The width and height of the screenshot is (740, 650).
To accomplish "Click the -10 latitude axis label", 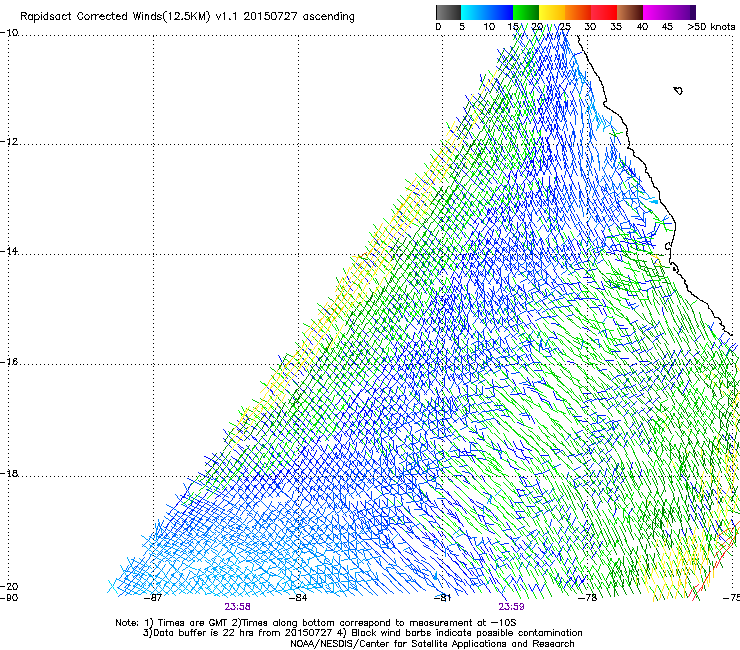I will (9, 33).
